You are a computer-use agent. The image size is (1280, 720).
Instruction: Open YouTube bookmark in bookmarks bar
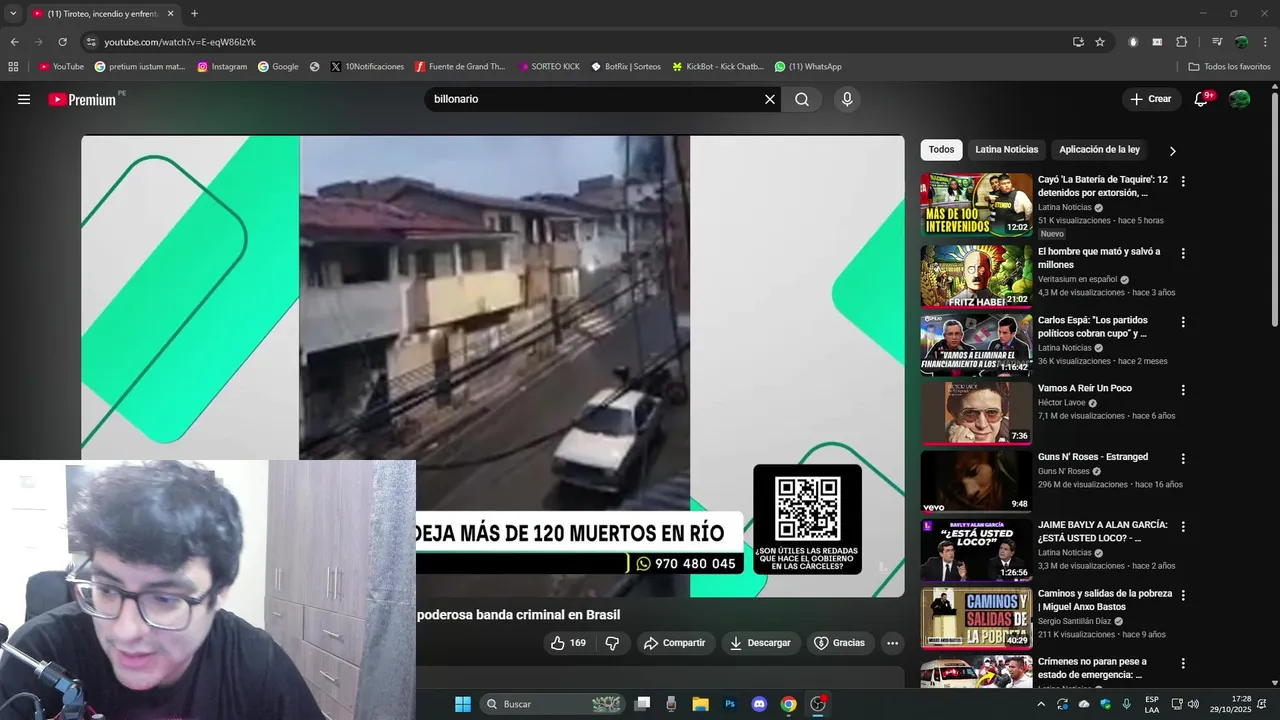point(61,67)
